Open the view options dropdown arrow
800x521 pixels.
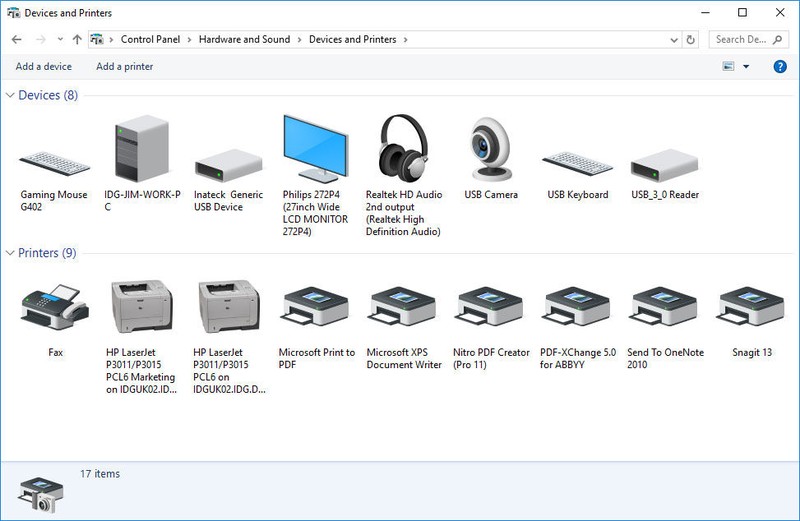coord(746,67)
